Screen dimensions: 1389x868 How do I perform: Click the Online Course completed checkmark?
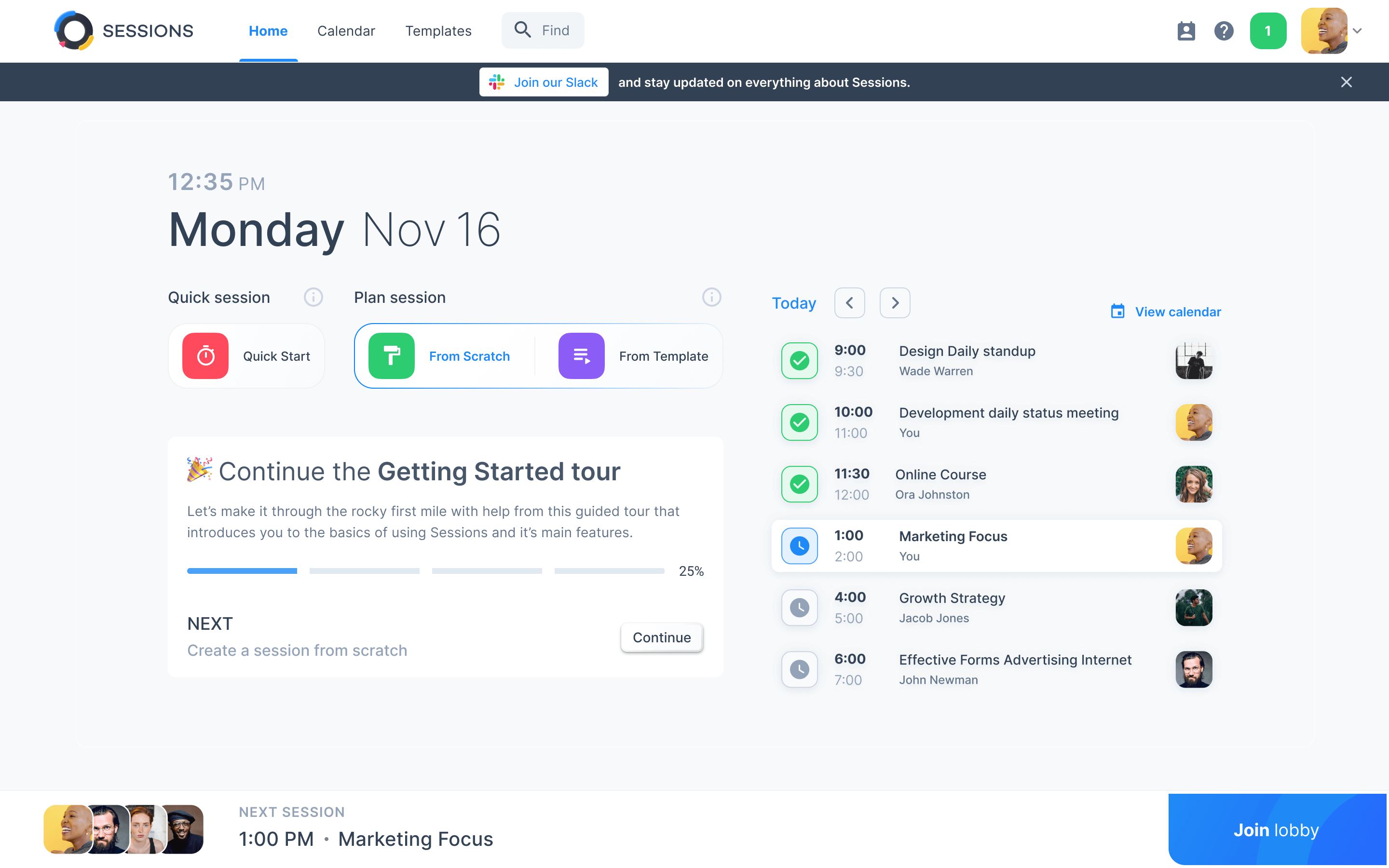pos(799,484)
